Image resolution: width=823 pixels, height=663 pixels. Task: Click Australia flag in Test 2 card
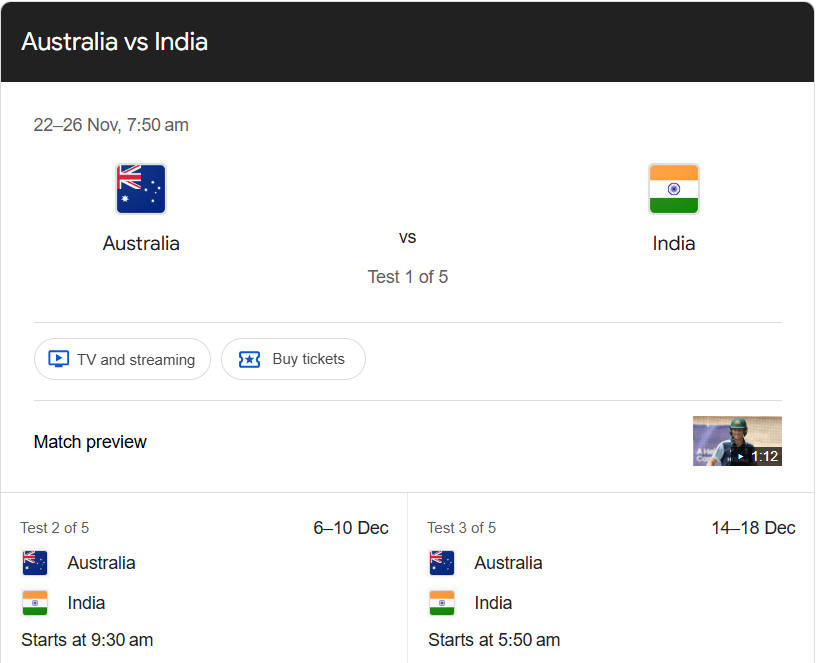[x=35, y=563]
